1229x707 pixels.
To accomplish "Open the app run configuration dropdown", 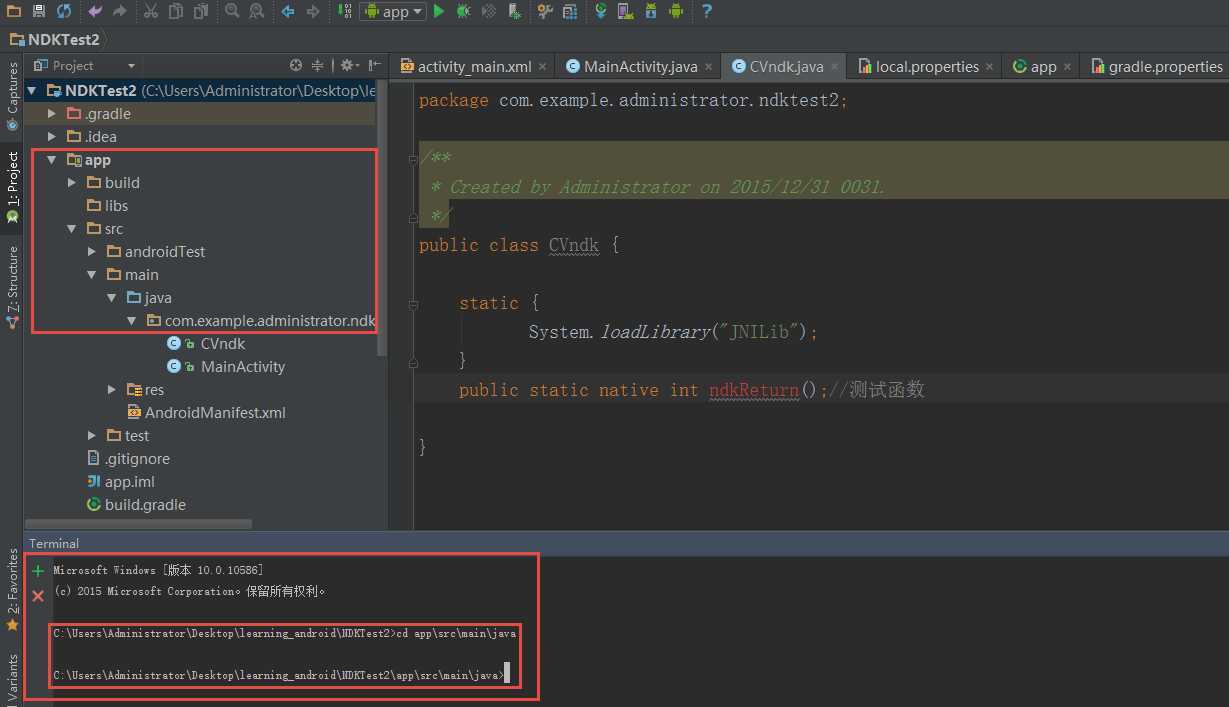I will pyautogui.click(x=392, y=11).
